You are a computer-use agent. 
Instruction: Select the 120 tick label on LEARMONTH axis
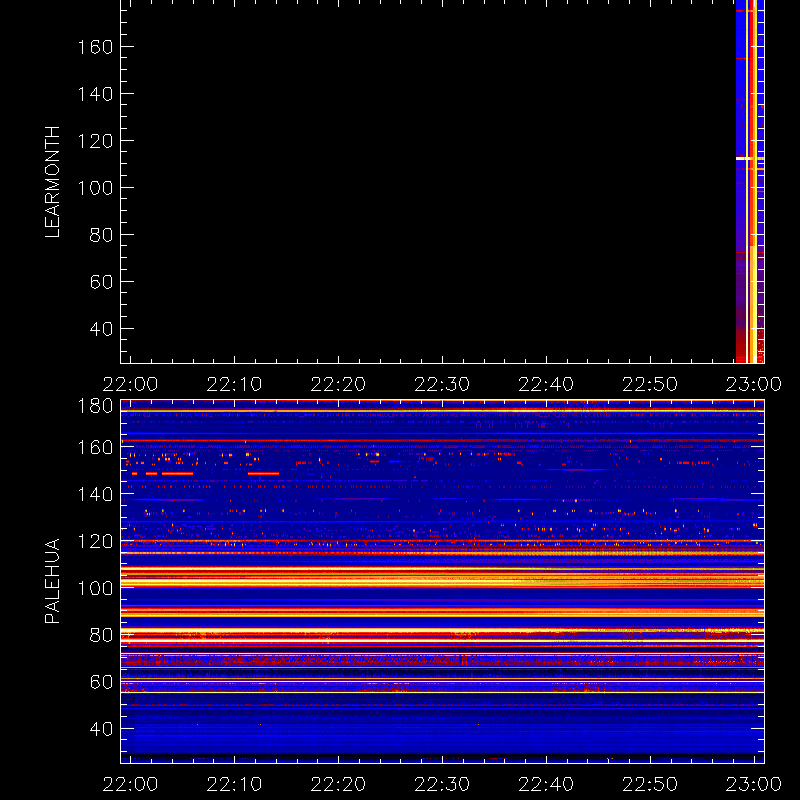(x=95, y=141)
